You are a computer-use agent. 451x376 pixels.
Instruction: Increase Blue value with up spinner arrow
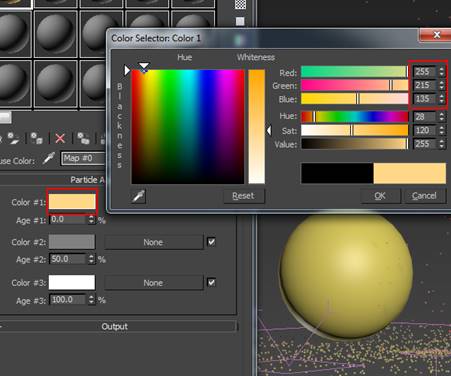442,96
